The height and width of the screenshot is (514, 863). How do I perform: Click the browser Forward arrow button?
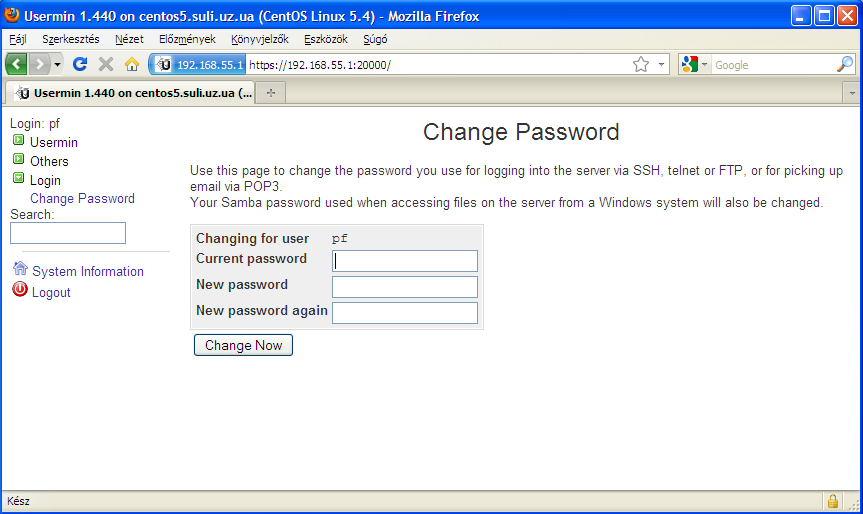[39, 64]
